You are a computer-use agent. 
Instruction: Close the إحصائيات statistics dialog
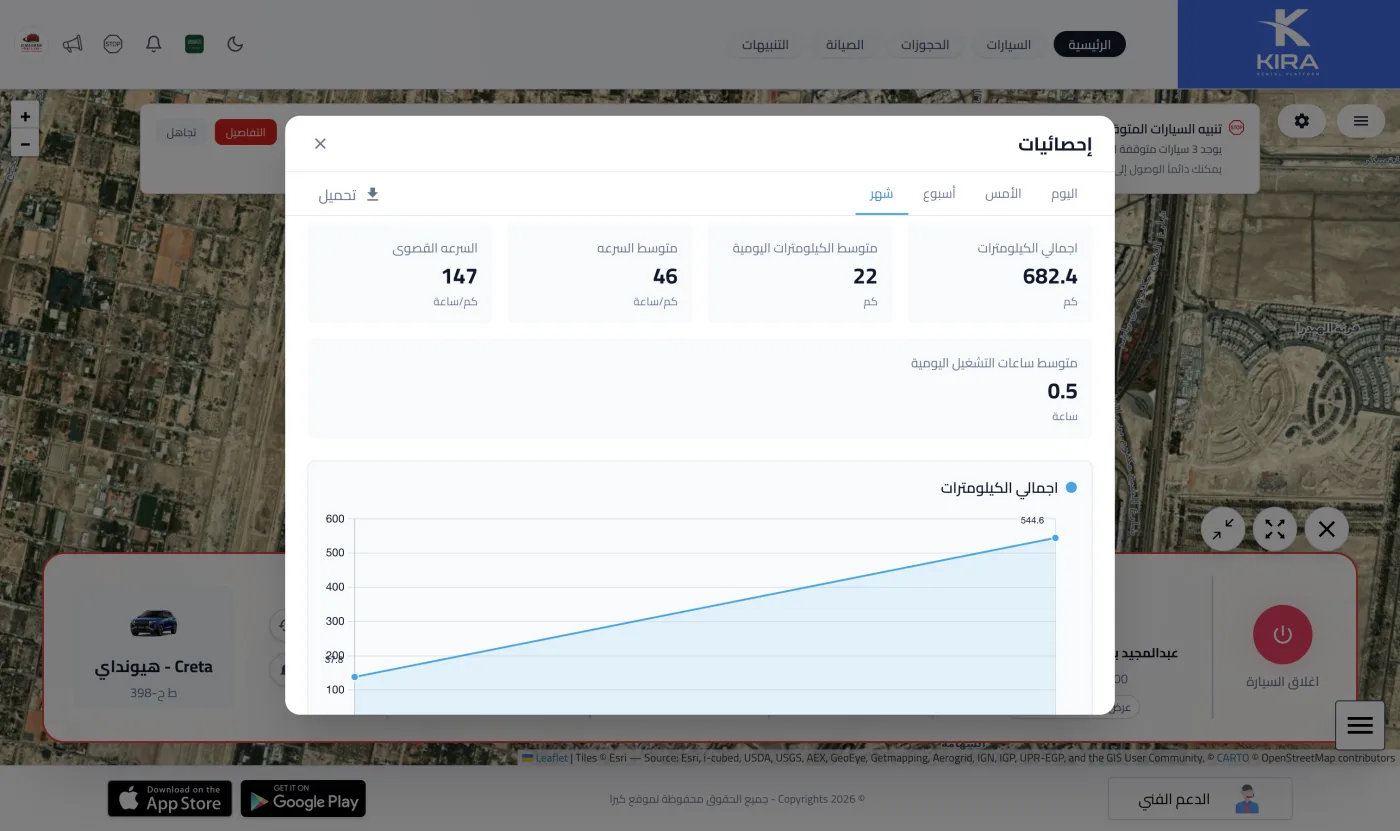click(x=320, y=144)
